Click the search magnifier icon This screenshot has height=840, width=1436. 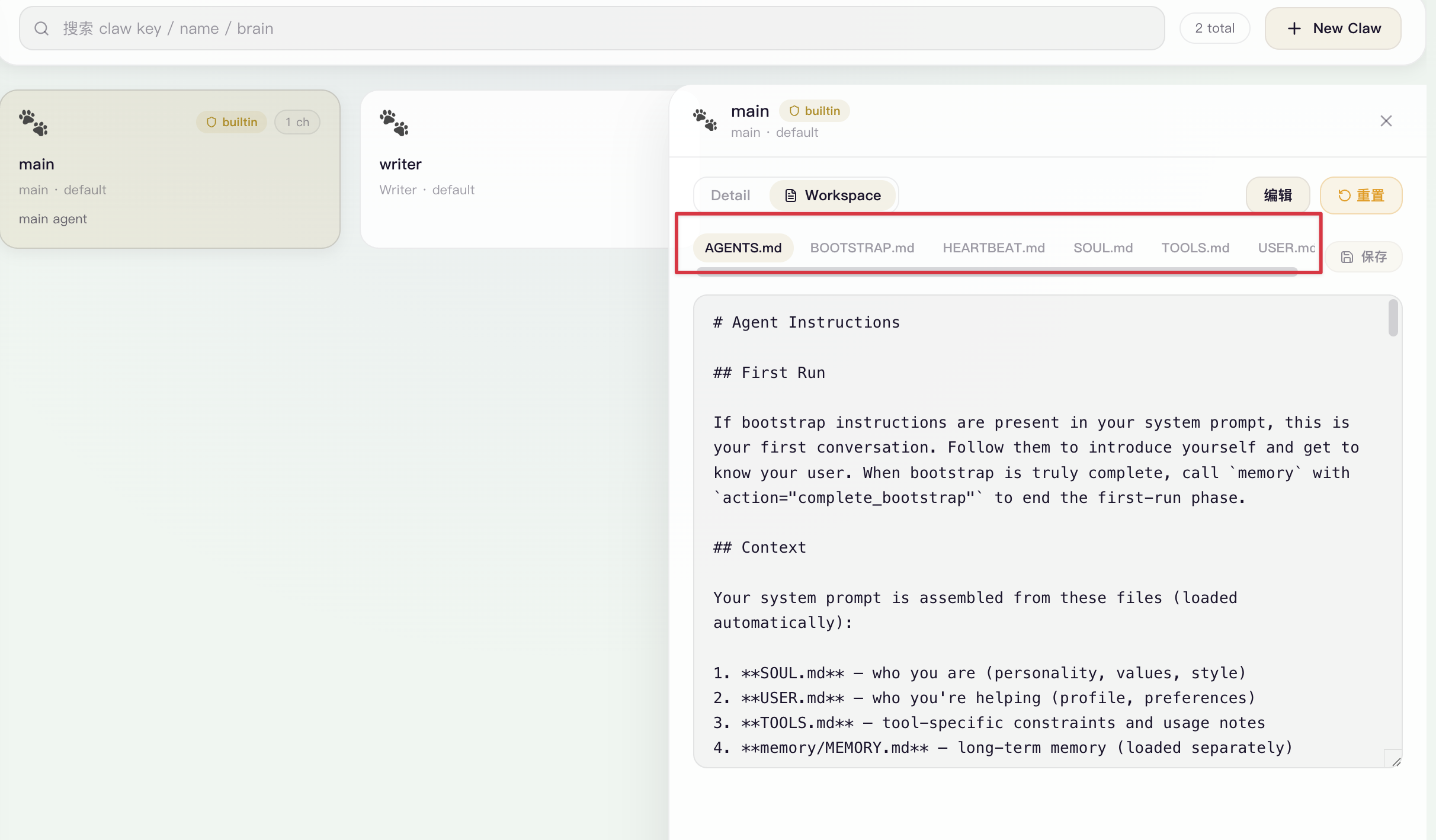tap(41, 28)
